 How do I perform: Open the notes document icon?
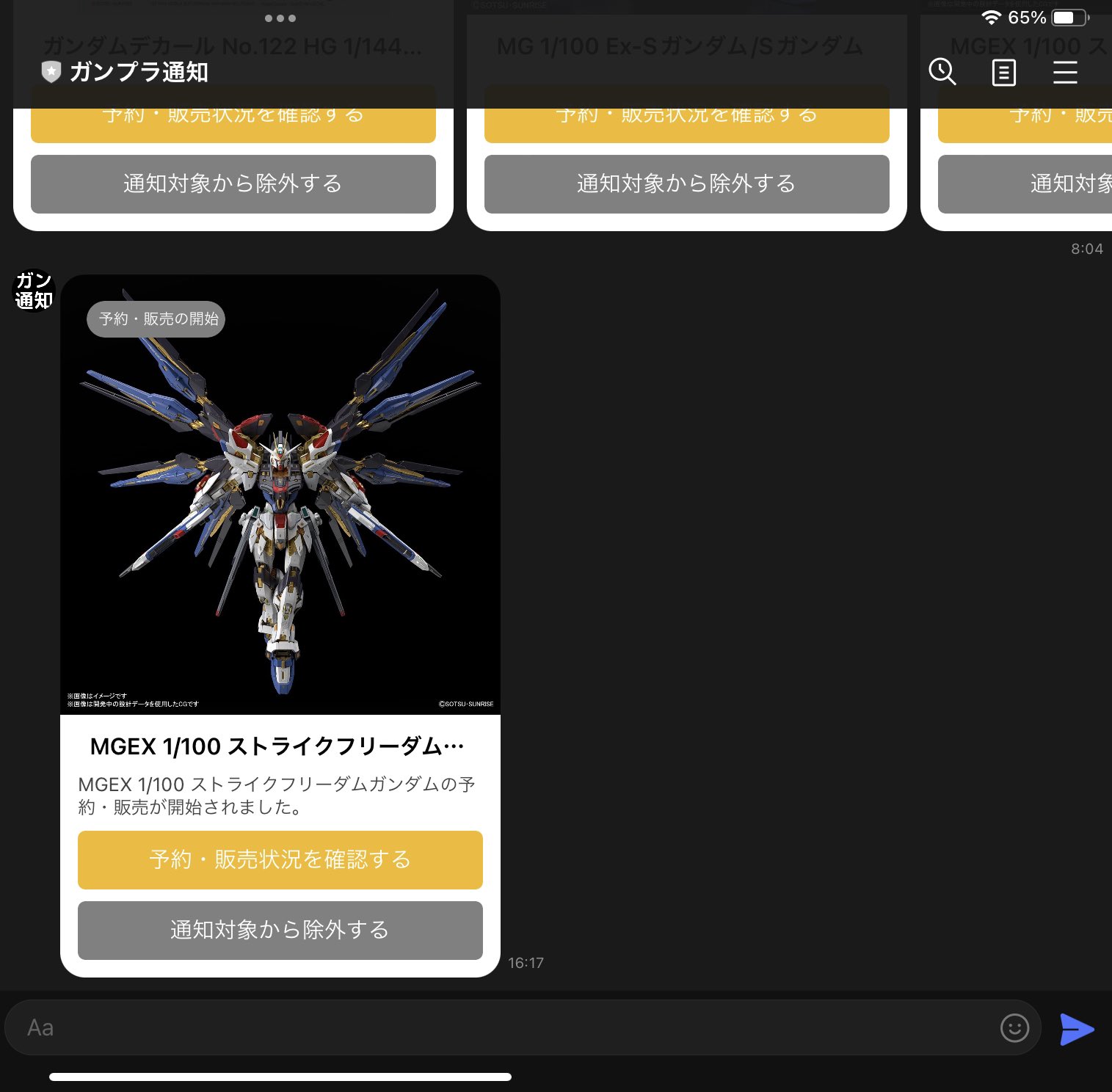[1003, 73]
